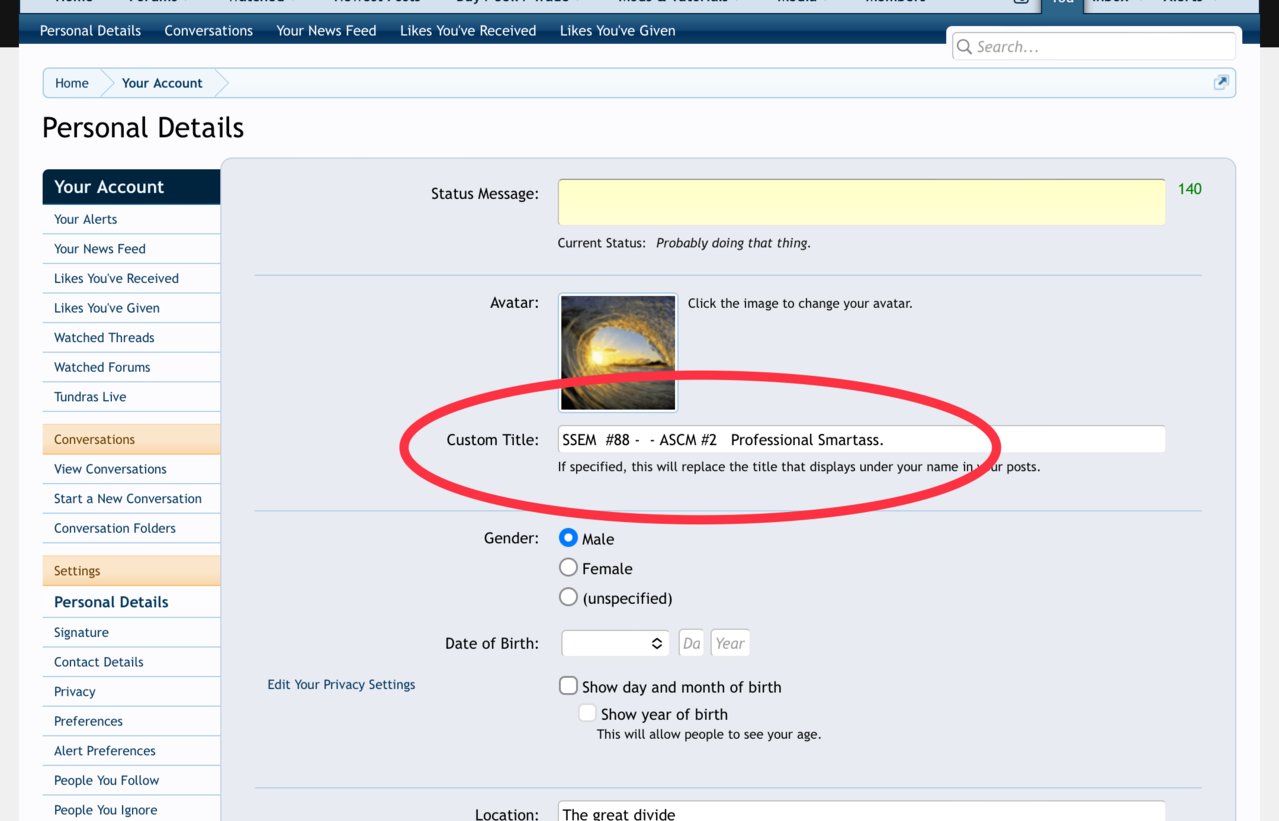This screenshot has width=1279, height=821.
Task: Click the Settings sidebar section header
Action: coord(131,571)
